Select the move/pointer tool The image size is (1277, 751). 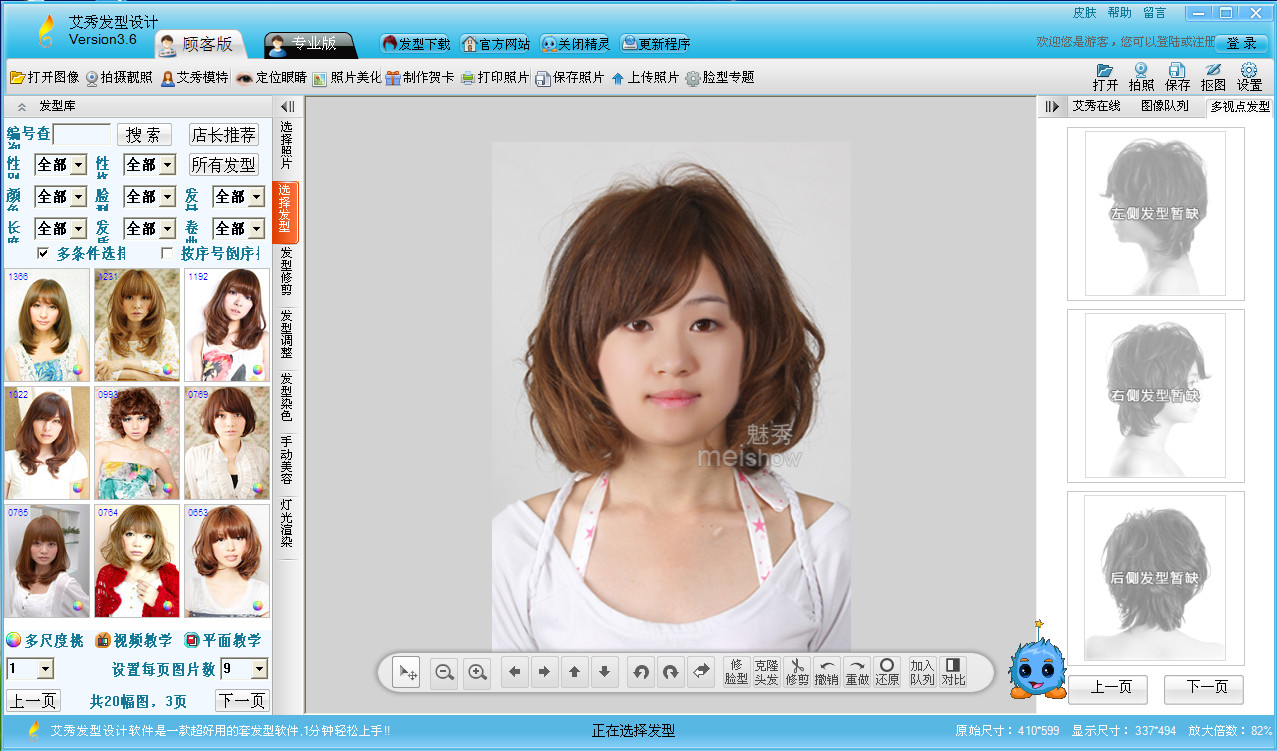click(x=407, y=673)
